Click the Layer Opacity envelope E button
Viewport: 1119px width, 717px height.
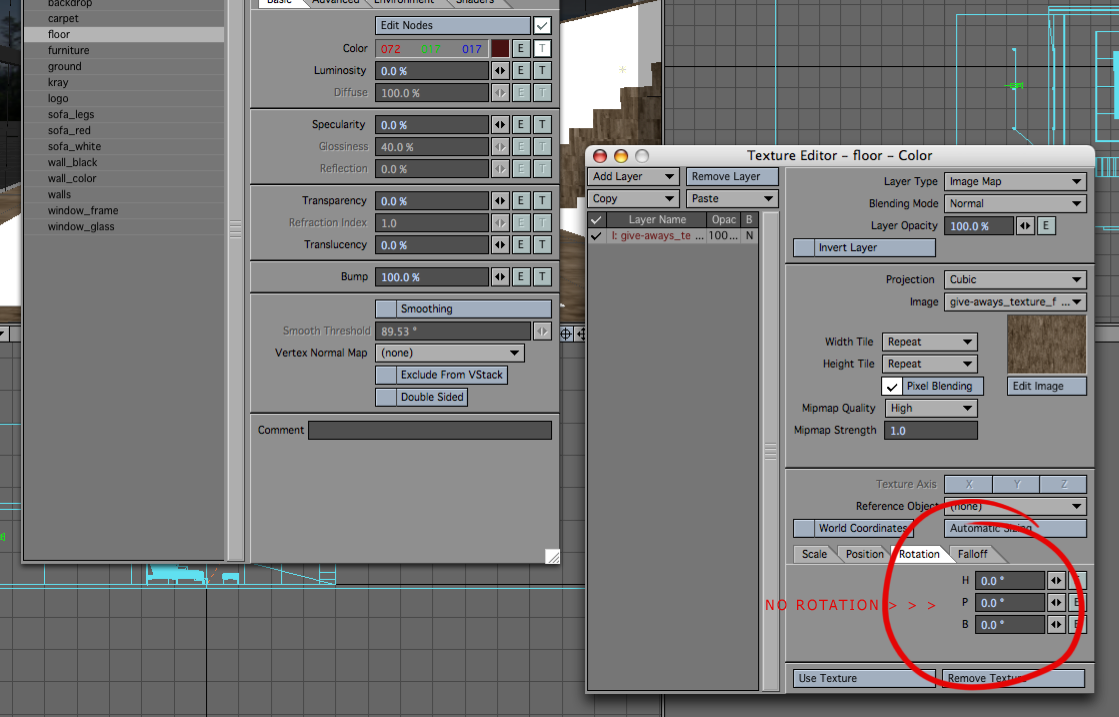[x=1046, y=226]
